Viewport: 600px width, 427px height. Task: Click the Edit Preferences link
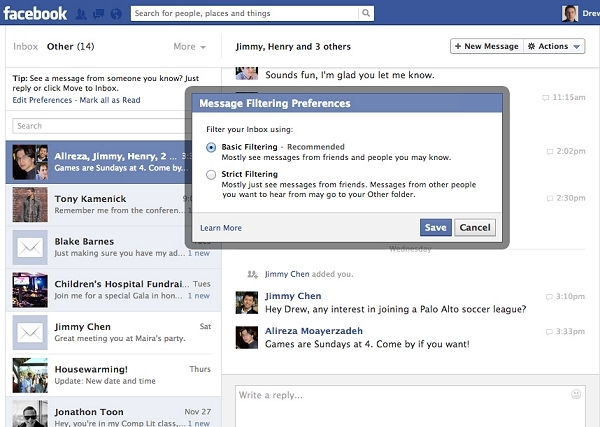[x=42, y=100]
